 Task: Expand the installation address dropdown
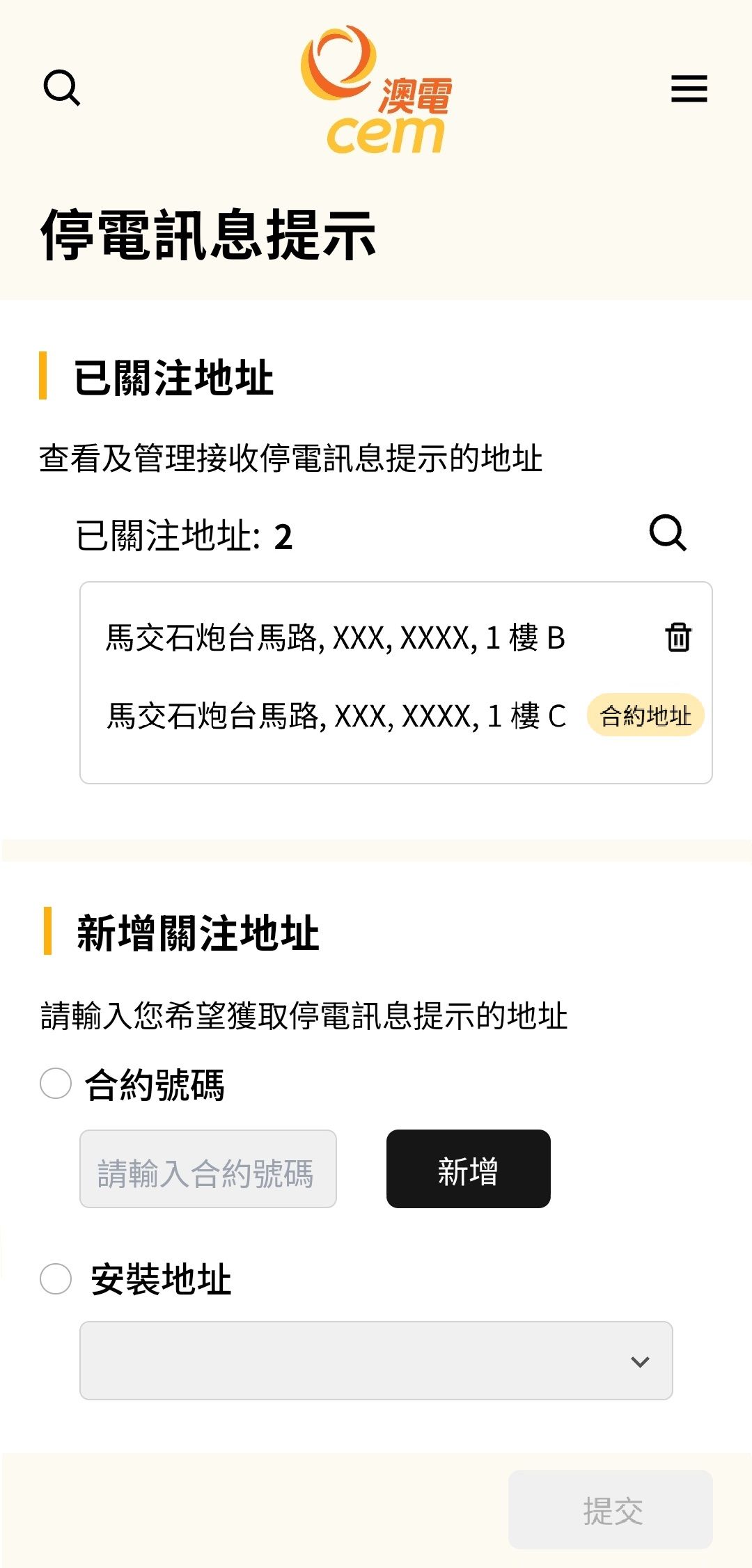click(376, 1361)
